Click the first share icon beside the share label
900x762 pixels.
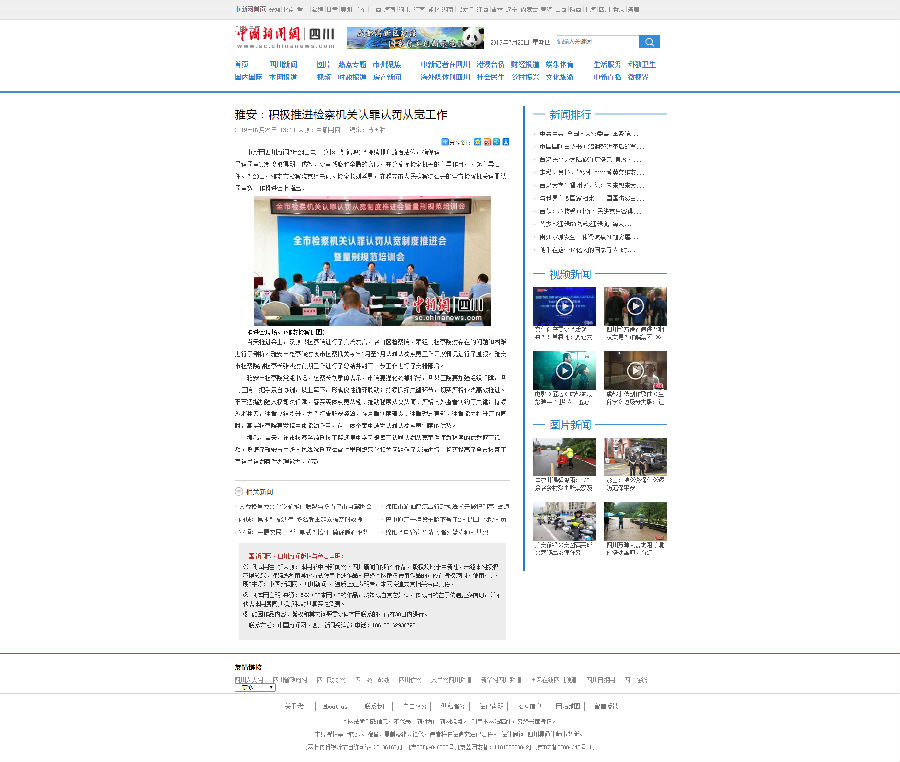pos(478,142)
